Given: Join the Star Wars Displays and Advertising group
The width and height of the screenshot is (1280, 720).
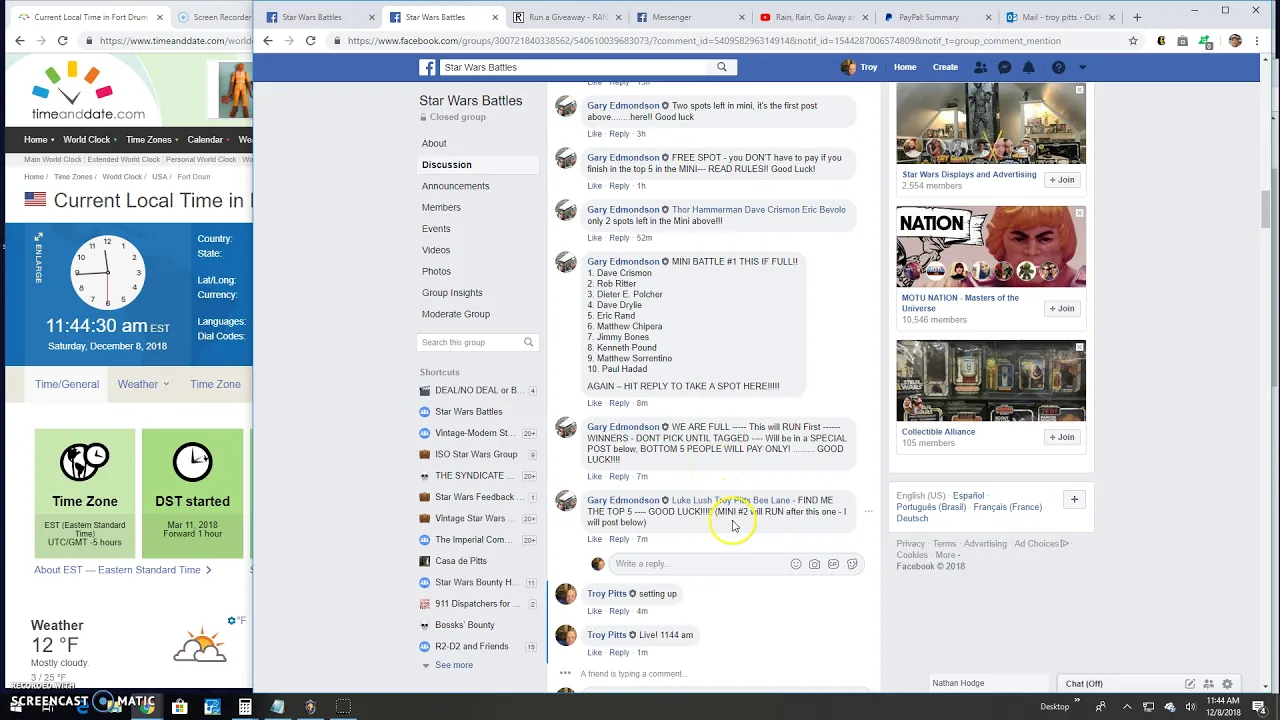Looking at the screenshot, I should [1061, 180].
